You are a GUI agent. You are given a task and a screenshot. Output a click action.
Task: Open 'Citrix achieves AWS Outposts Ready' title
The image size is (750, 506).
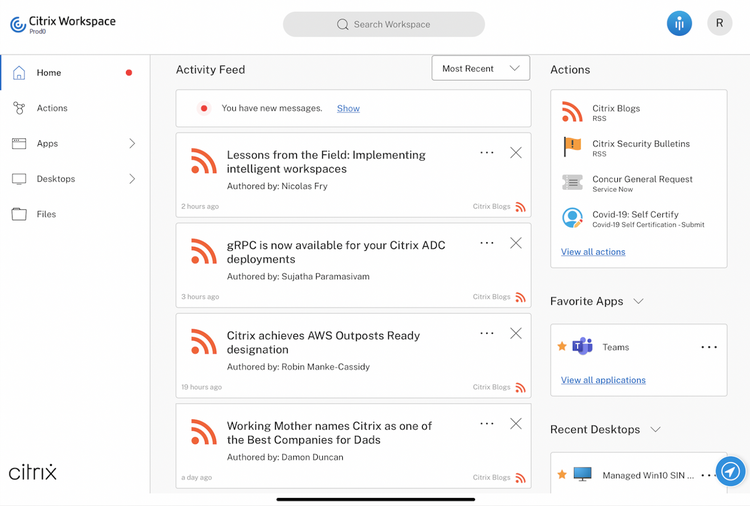pos(323,342)
